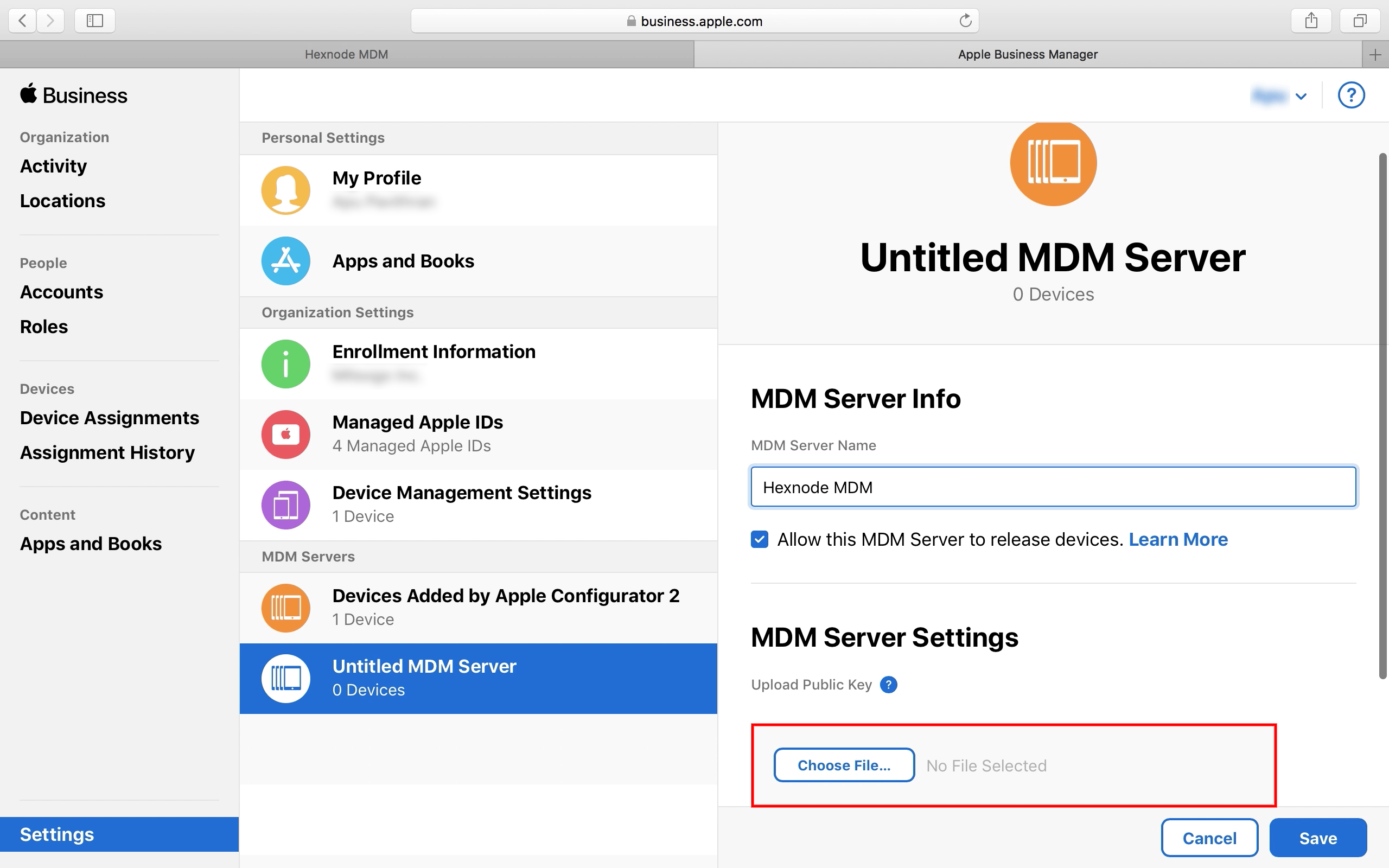Uncheck Allow this MDM Server to release devices
1389x868 pixels.
[x=759, y=539]
